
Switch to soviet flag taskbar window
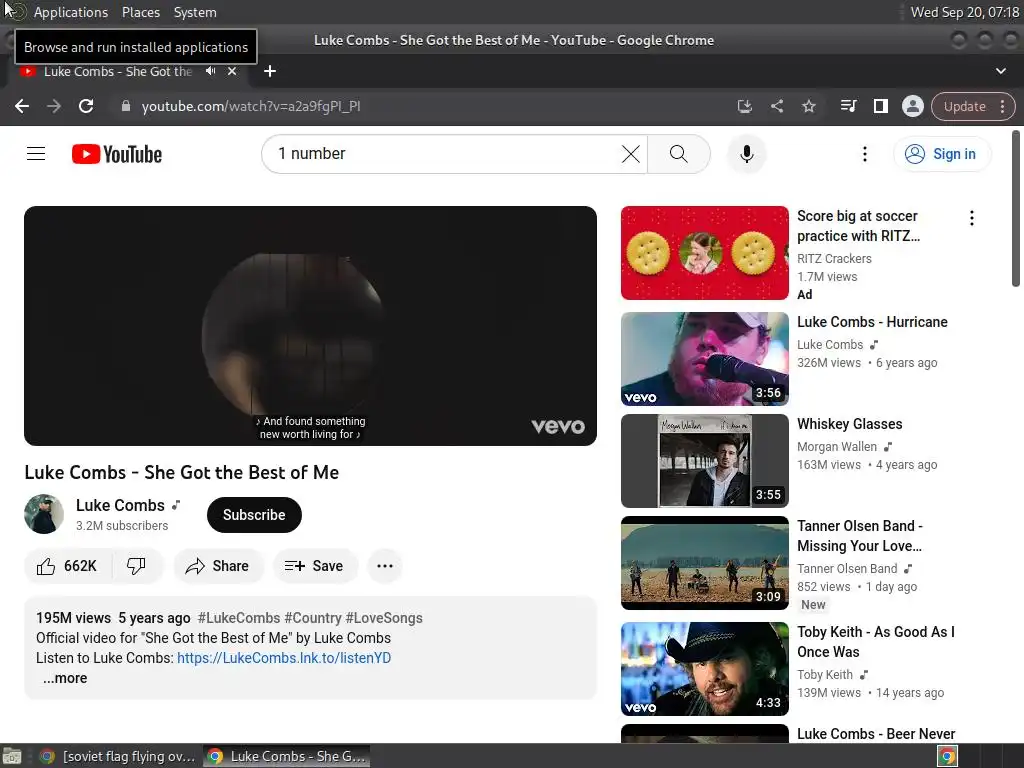(x=118, y=756)
